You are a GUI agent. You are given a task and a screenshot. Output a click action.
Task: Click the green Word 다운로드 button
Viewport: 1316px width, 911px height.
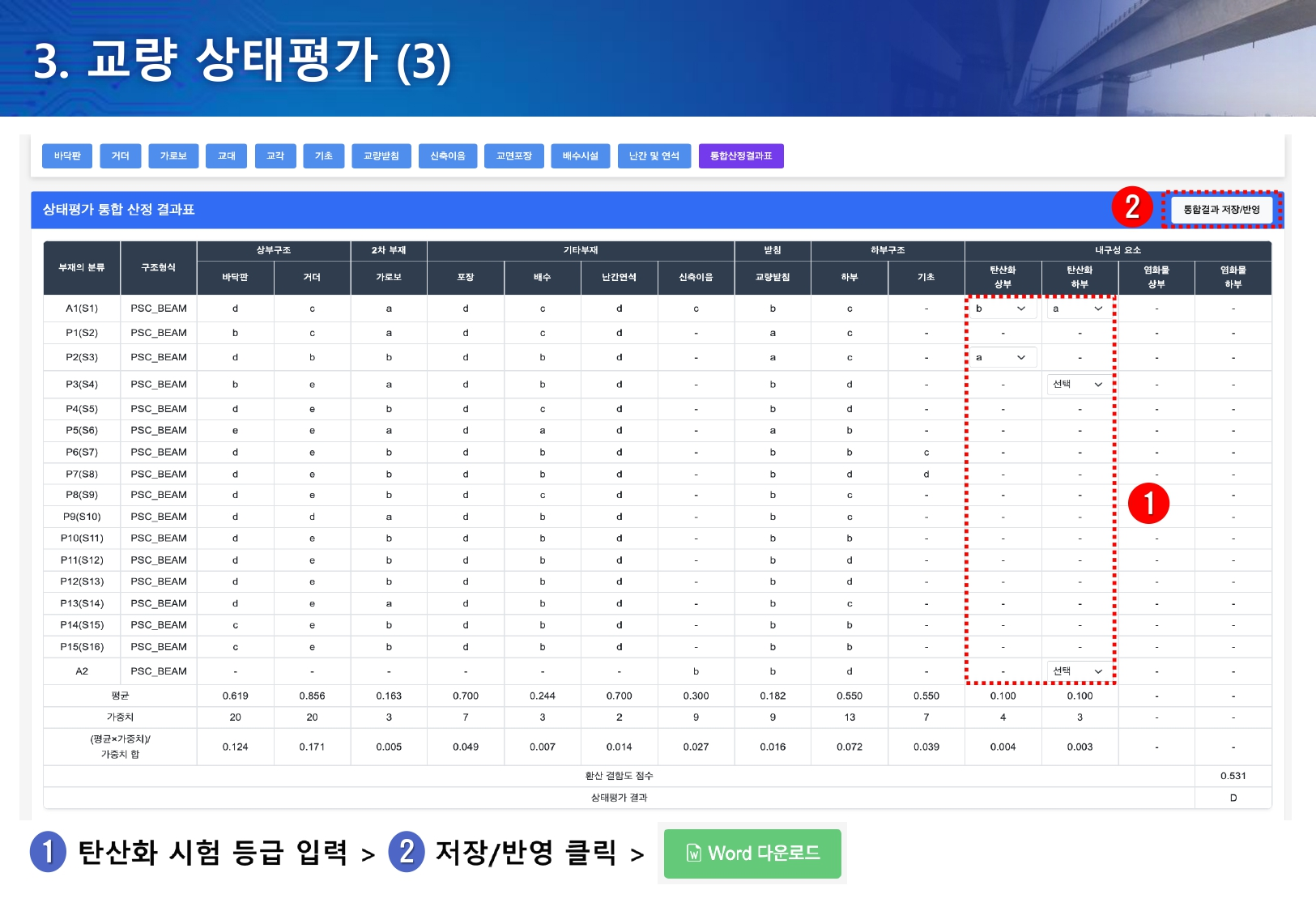click(752, 854)
